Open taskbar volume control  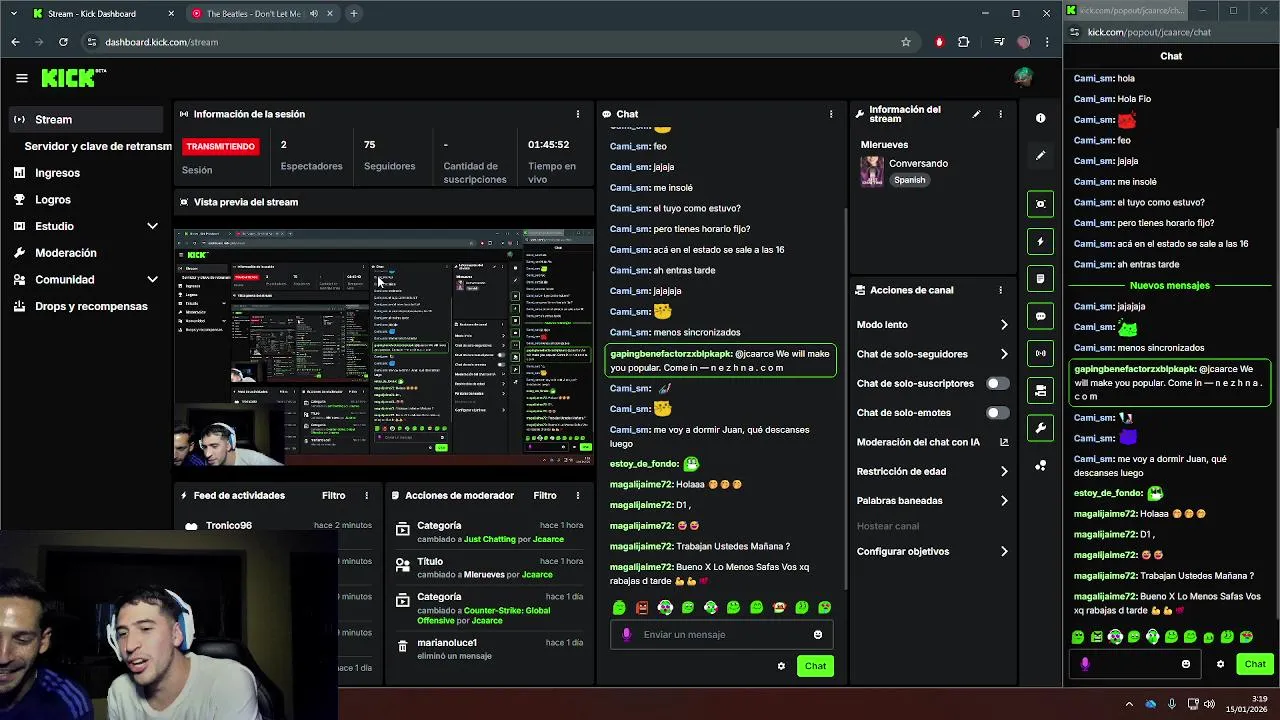point(1212,704)
